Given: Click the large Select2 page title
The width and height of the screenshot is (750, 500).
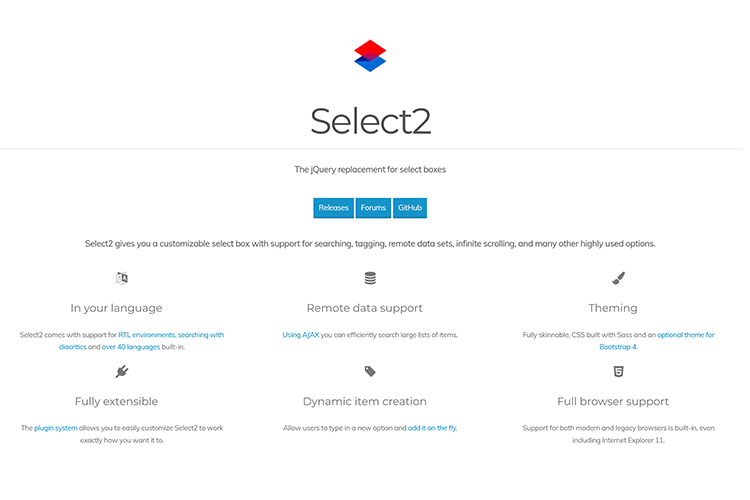Looking at the screenshot, I should pos(370,120).
